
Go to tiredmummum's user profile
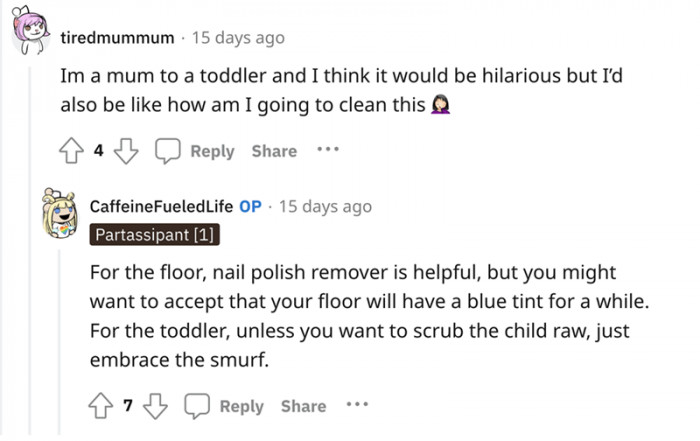(117, 38)
